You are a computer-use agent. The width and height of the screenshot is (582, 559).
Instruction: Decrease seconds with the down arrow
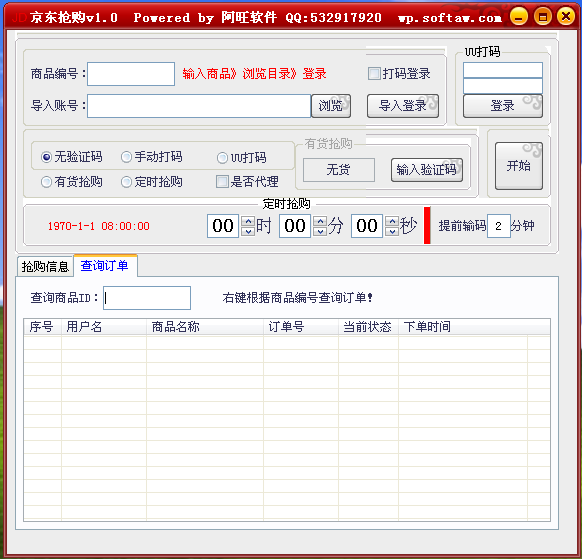[x=392, y=231]
